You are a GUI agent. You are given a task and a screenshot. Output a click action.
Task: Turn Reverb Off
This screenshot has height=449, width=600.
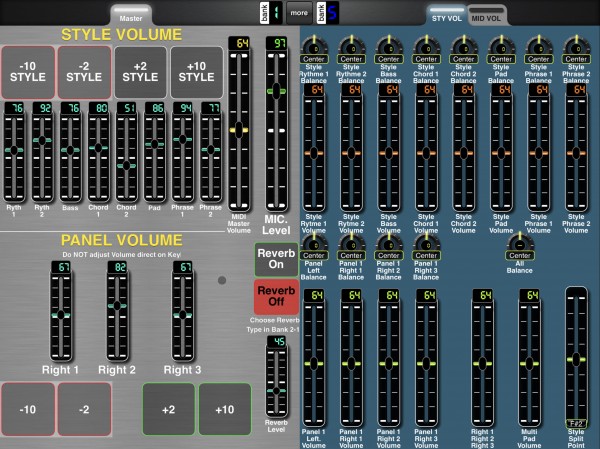[276, 296]
